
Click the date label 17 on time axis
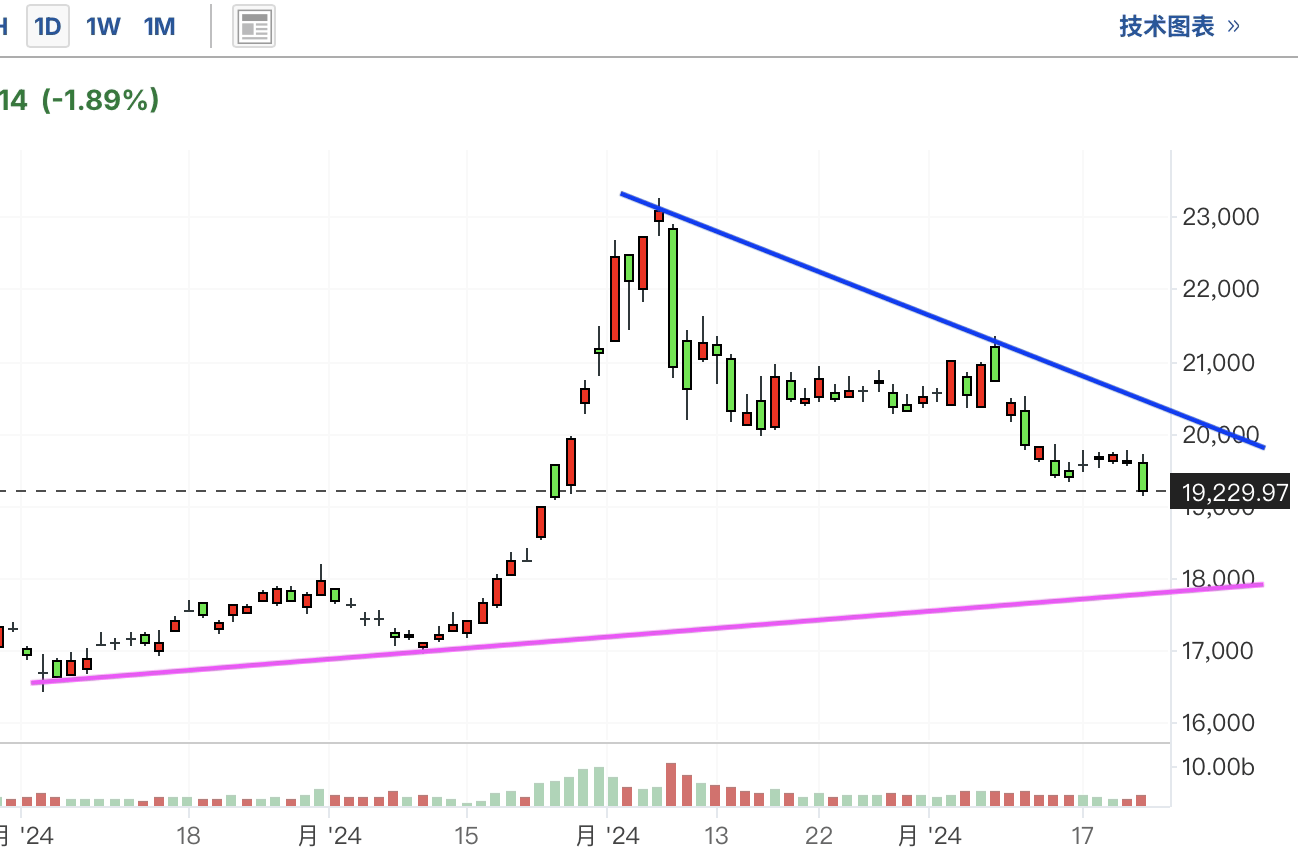pyautogui.click(x=1081, y=834)
